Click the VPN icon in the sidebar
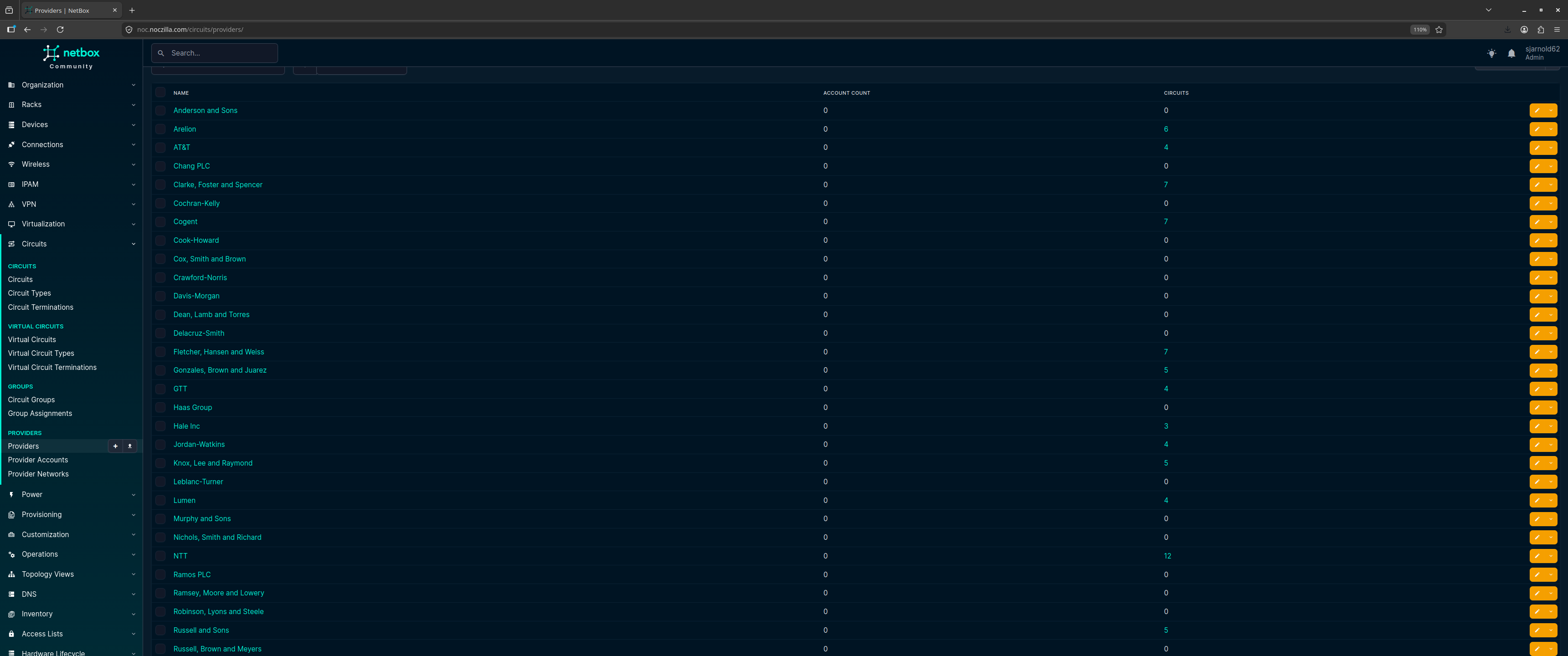The width and height of the screenshot is (1568, 656). [11, 205]
